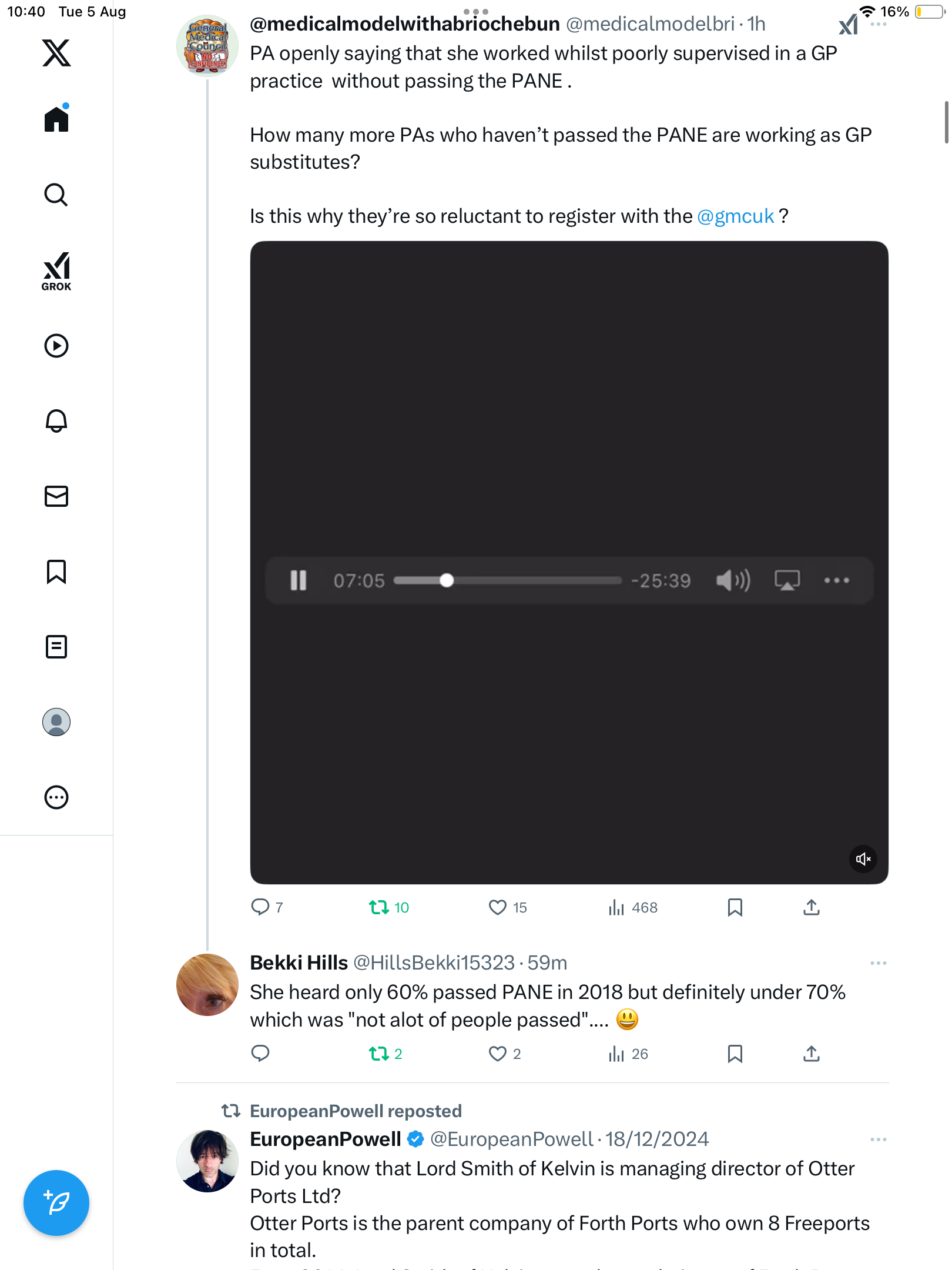Open the video player more options
The height and width of the screenshot is (1270, 952).
(x=836, y=580)
